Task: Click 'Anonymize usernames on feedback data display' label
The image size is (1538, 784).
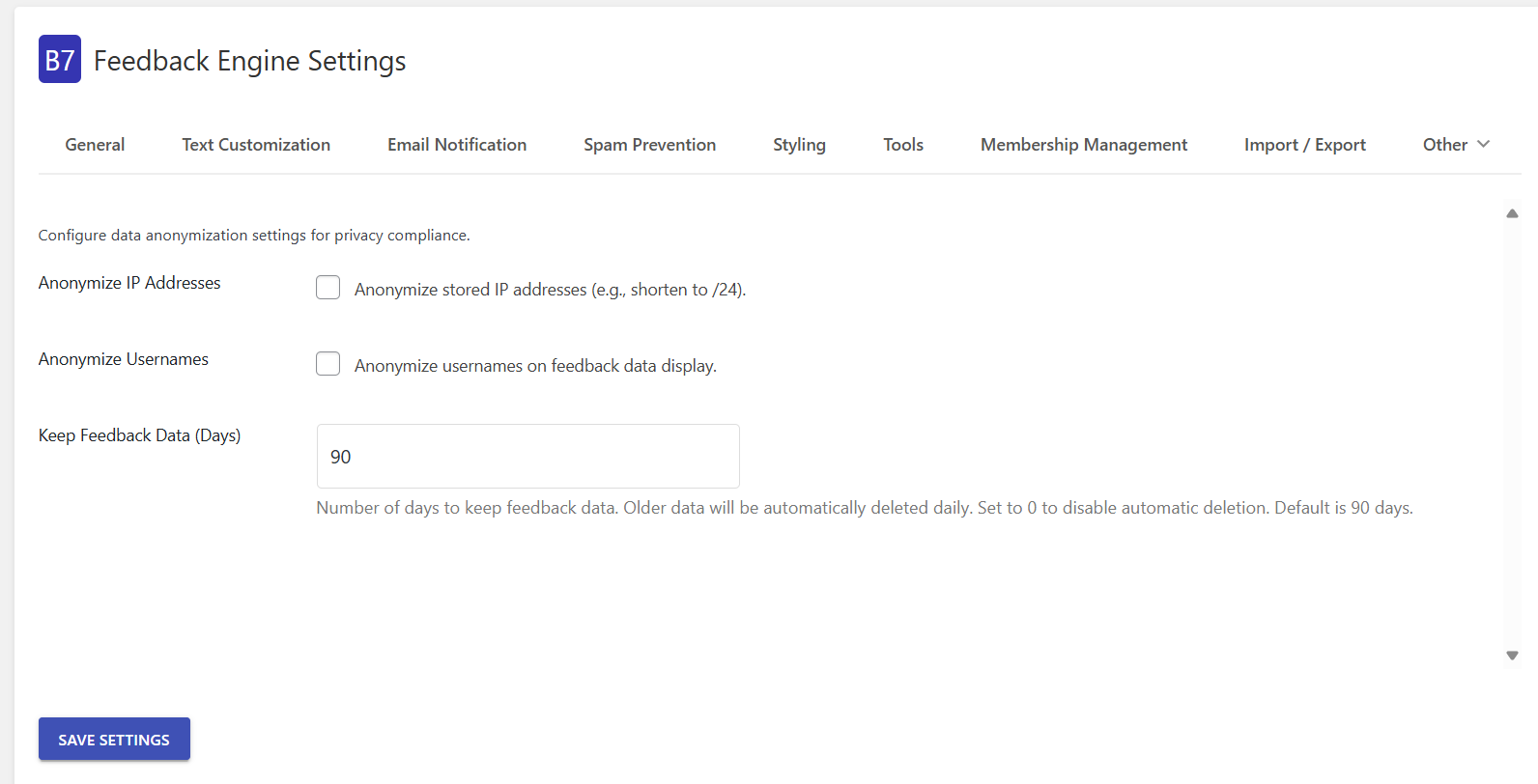Action: [535, 366]
